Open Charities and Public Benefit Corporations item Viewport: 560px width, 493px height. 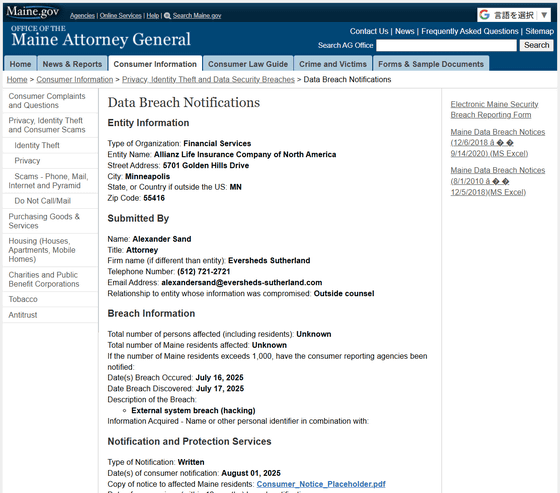coord(50,279)
